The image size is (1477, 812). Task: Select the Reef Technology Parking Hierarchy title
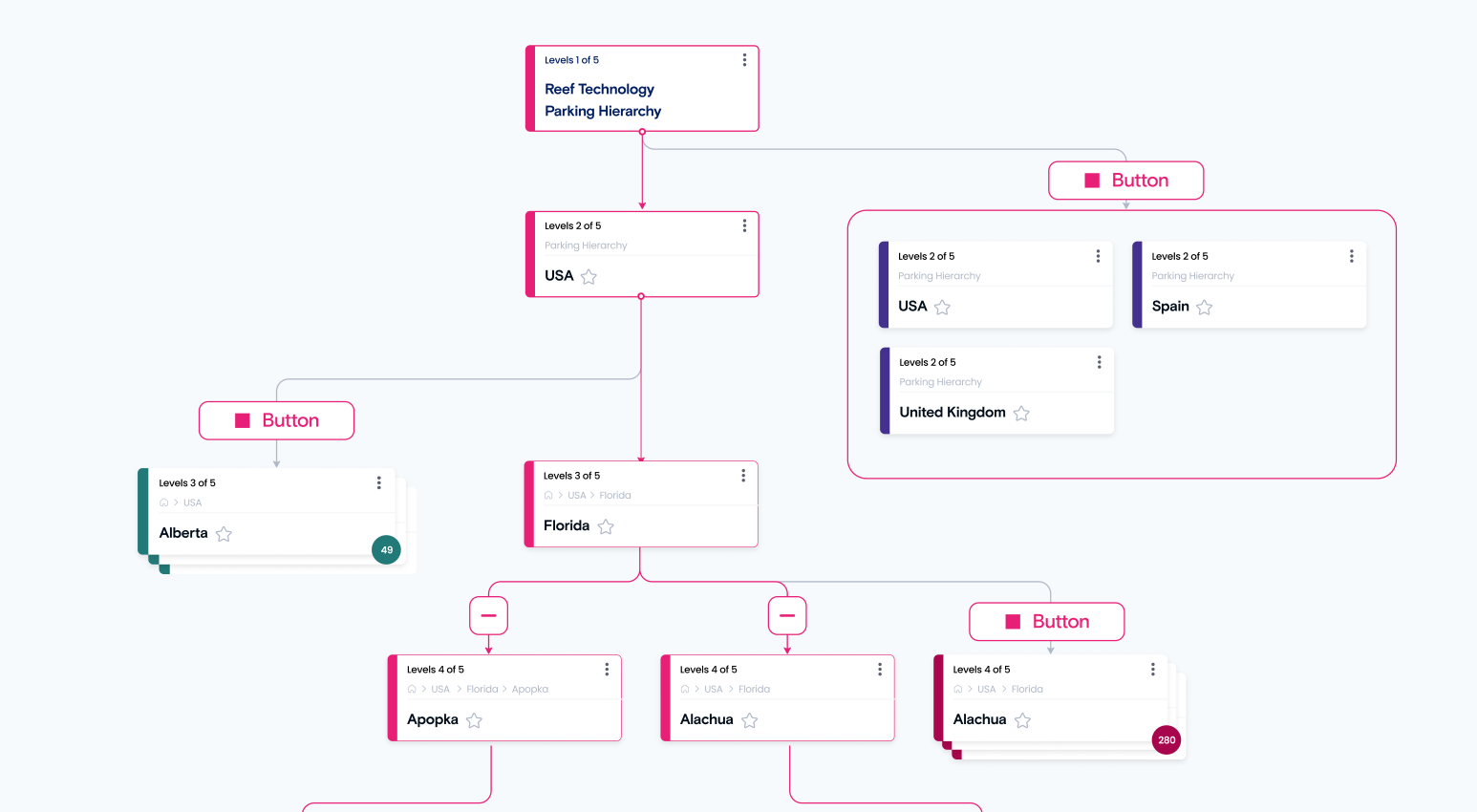pyautogui.click(x=602, y=100)
